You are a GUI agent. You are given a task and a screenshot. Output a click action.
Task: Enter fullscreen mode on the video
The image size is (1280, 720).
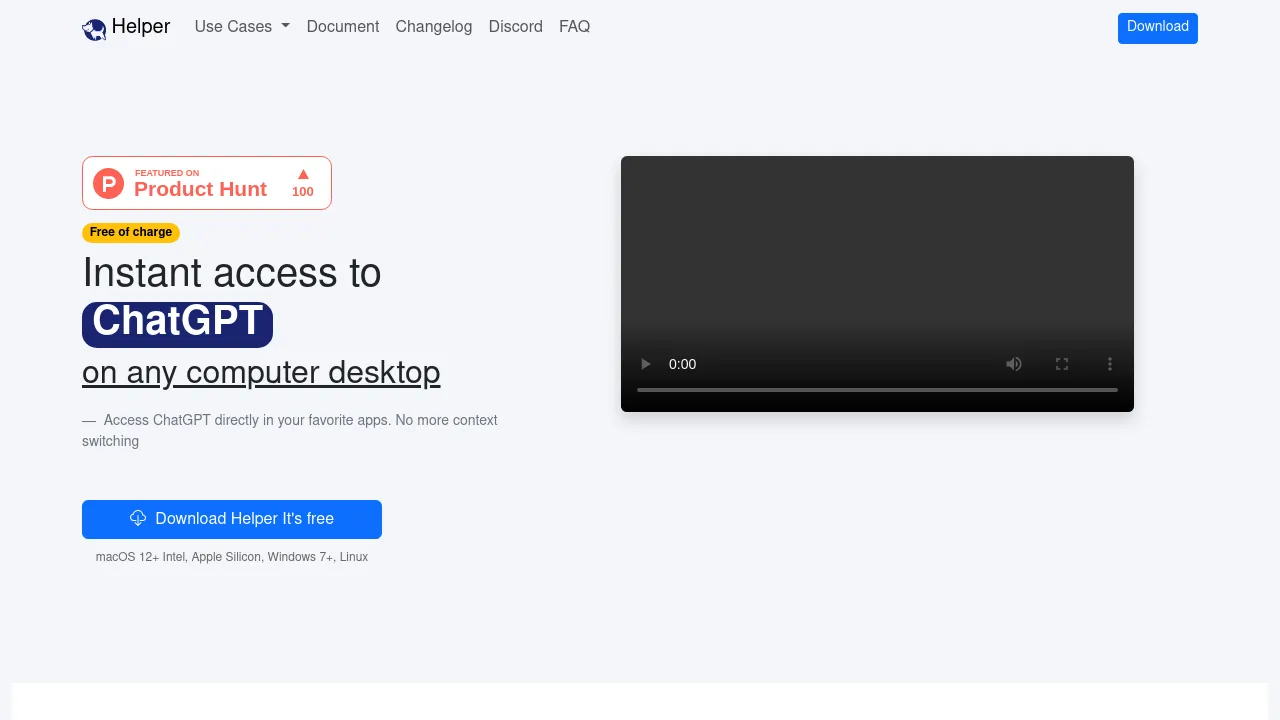pyautogui.click(x=1062, y=364)
